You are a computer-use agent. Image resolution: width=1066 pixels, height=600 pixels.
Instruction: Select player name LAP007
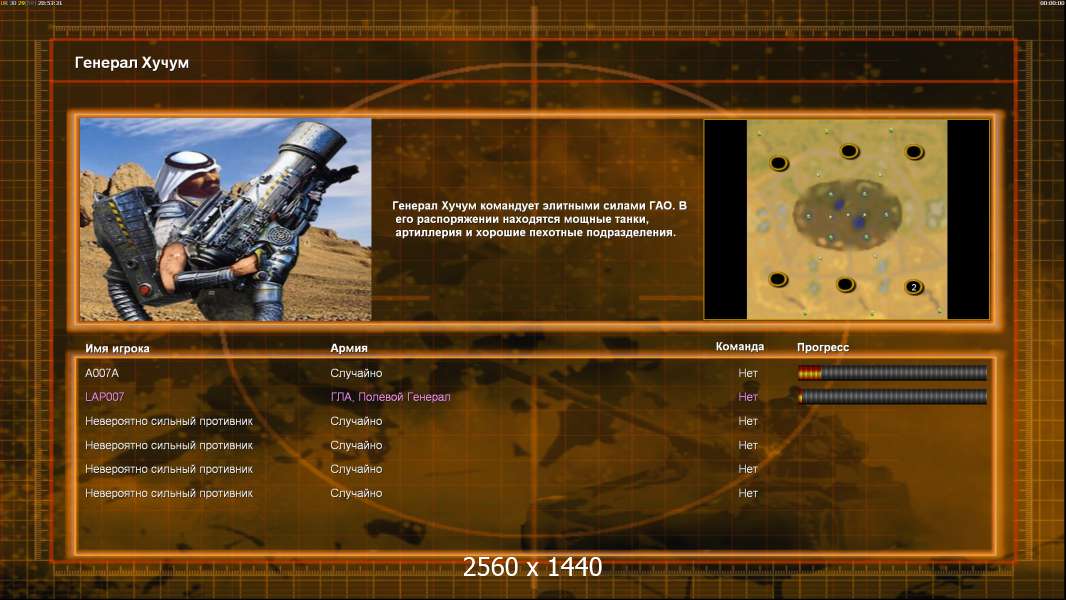pos(105,397)
